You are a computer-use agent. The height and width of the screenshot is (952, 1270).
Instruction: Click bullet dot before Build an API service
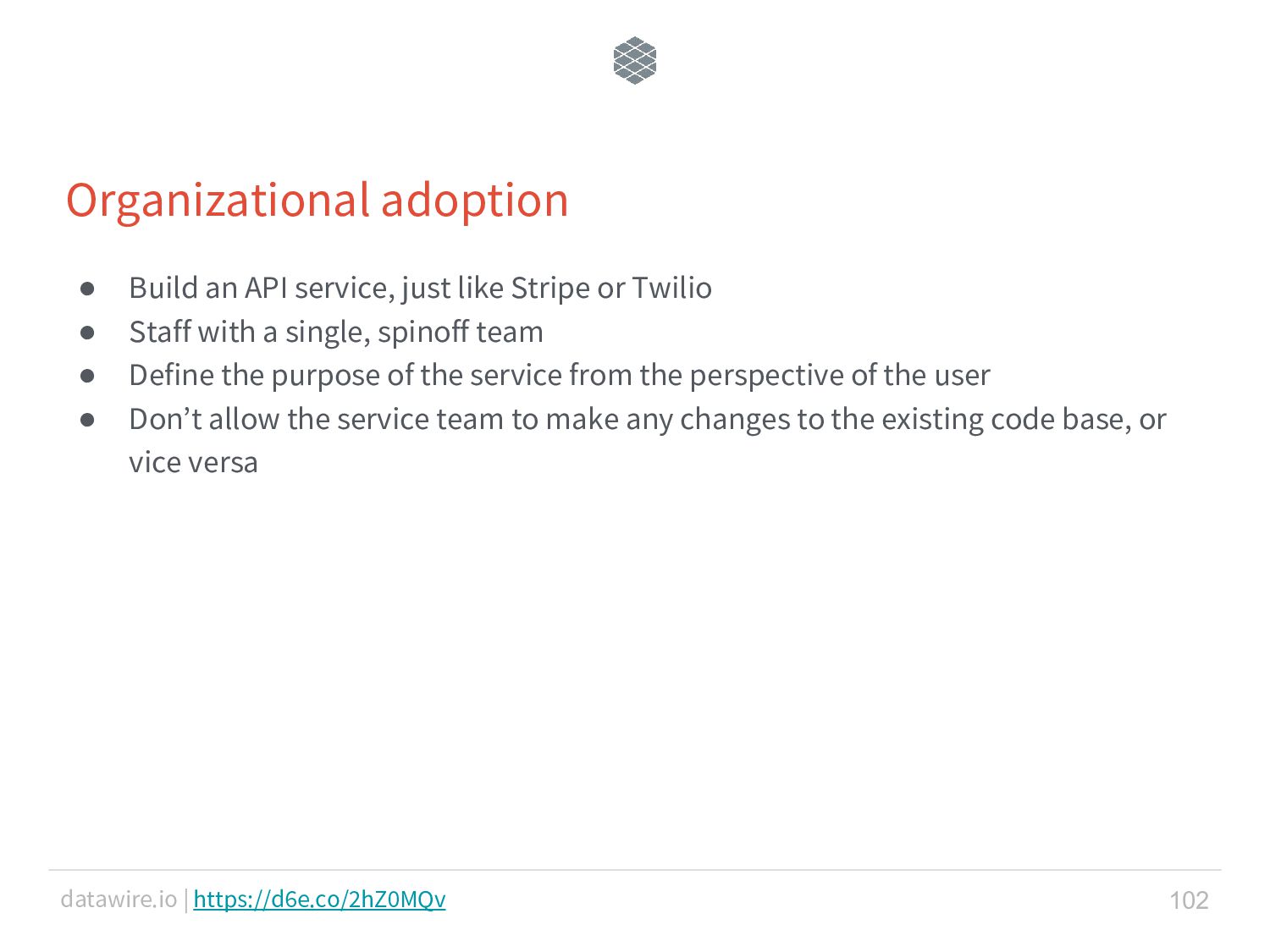coord(87,289)
